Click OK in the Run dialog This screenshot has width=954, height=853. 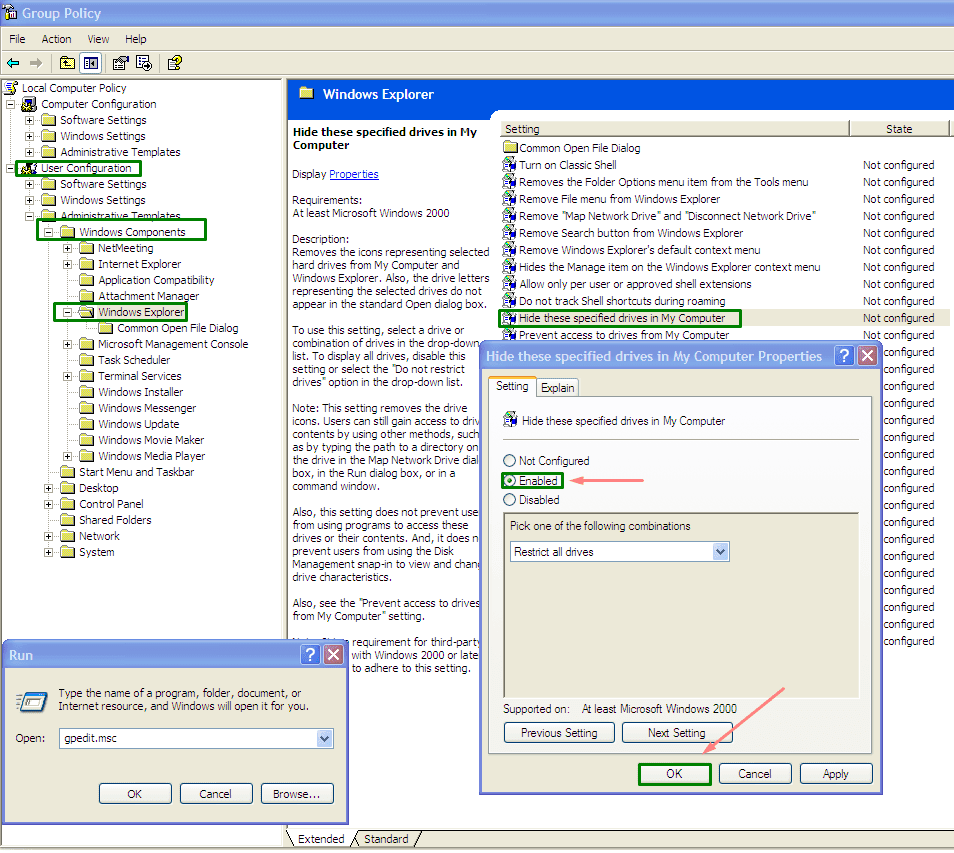[135, 793]
